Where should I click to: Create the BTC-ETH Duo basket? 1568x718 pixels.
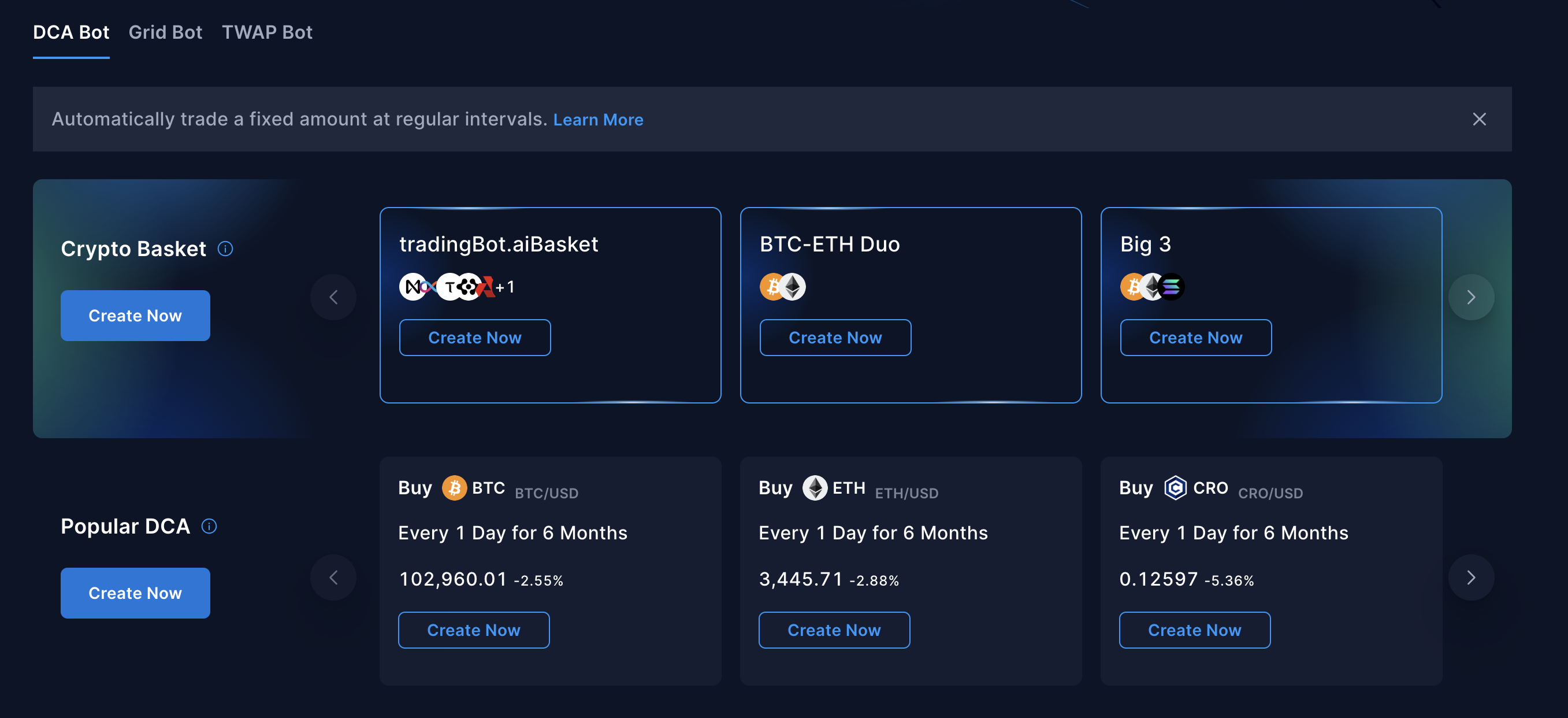pyautogui.click(x=835, y=338)
